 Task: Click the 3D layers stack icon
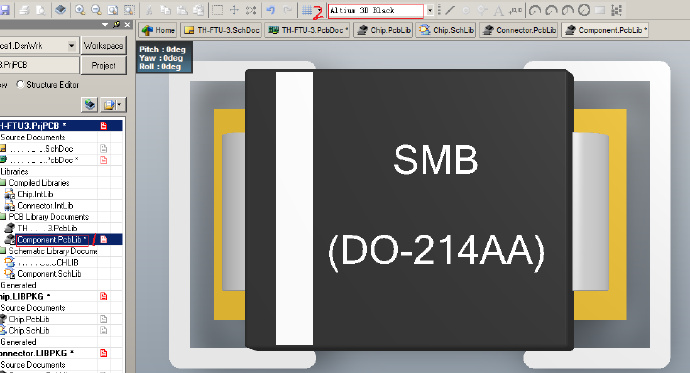coord(61,10)
